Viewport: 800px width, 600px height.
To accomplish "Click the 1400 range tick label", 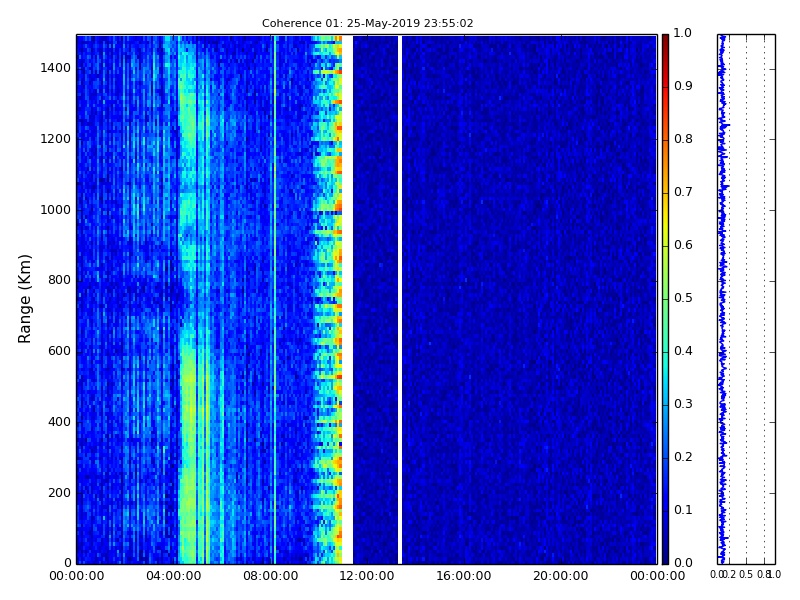I will tap(55, 68).
